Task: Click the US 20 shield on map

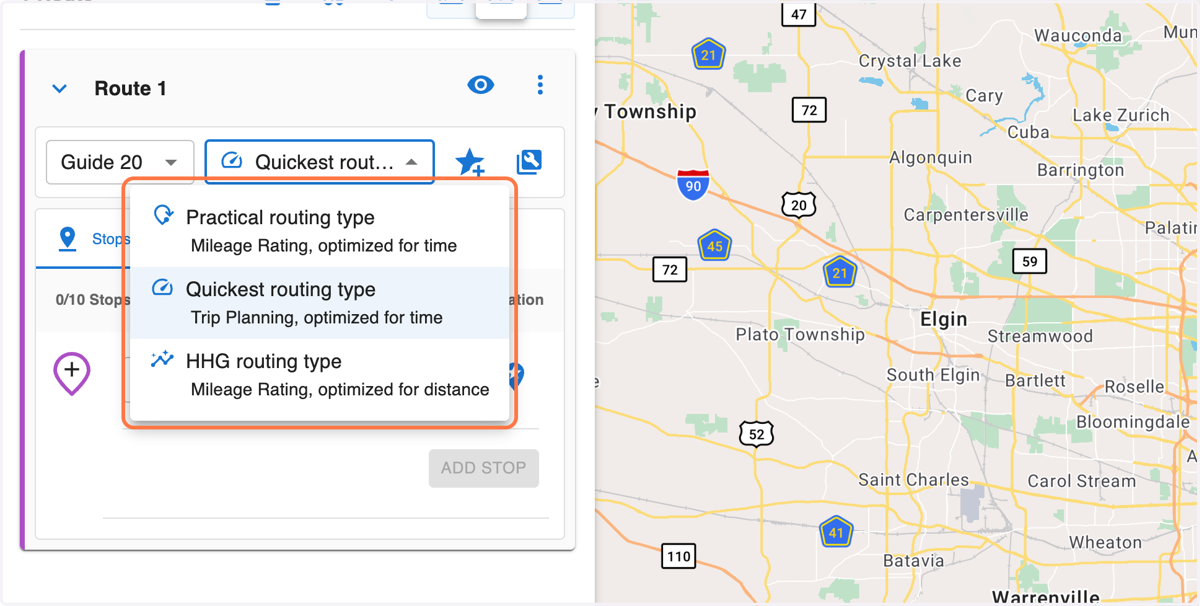Action: 799,205
